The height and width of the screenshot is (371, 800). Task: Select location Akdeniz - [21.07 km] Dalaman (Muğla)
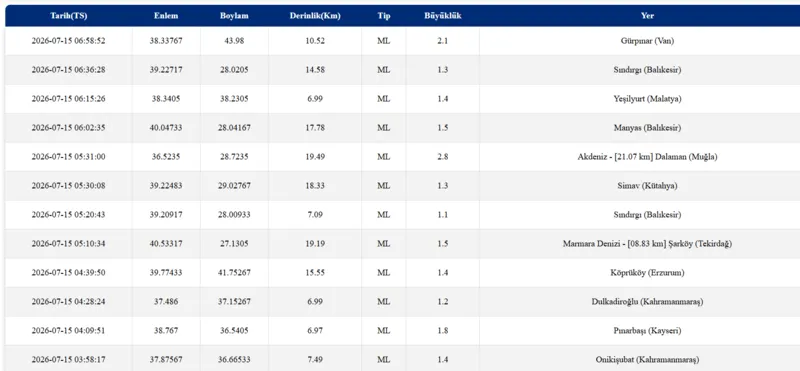click(647, 157)
